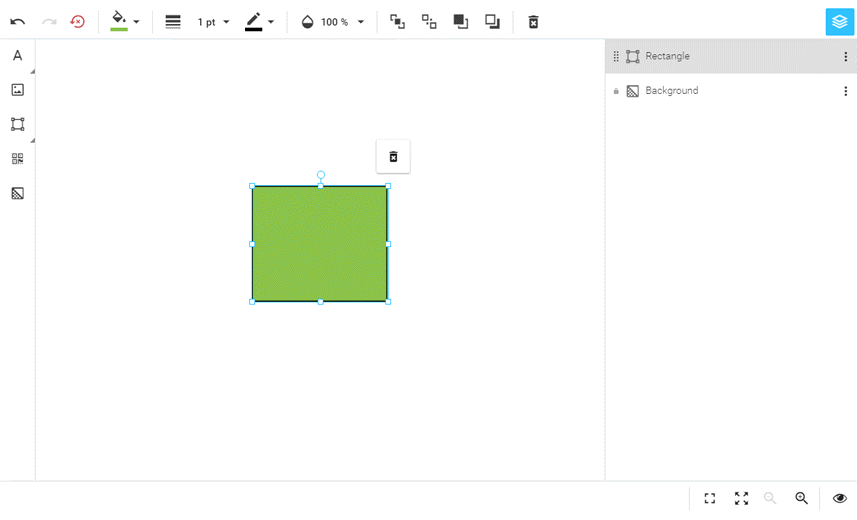Viewport: 857px width, 520px height.
Task: Click the rectangle's bottom-right resize handle
Action: point(388,302)
